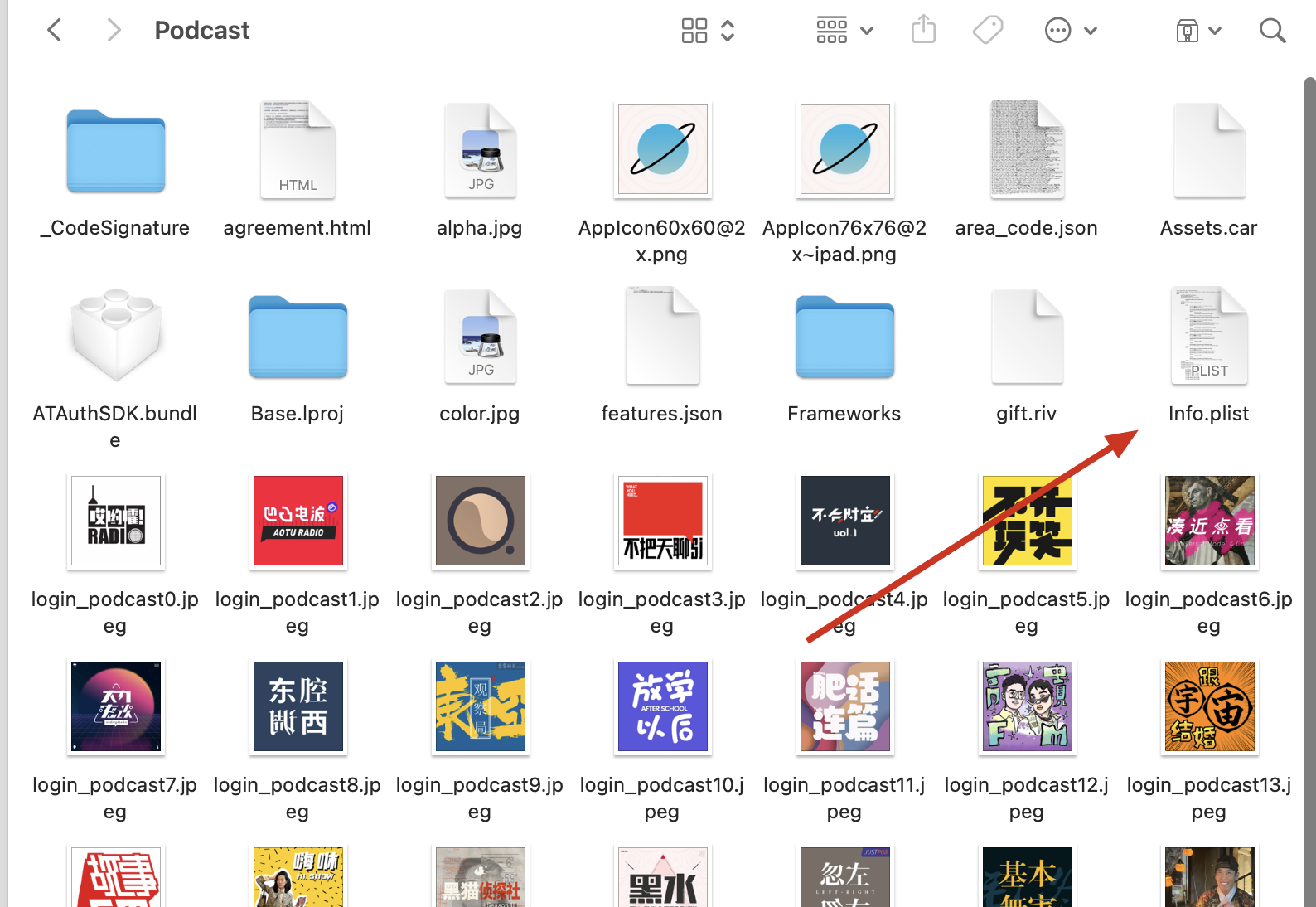Screen dimensions: 1316x907
Task: Select the ATAuthSDK.bundle icon
Action: (x=116, y=335)
